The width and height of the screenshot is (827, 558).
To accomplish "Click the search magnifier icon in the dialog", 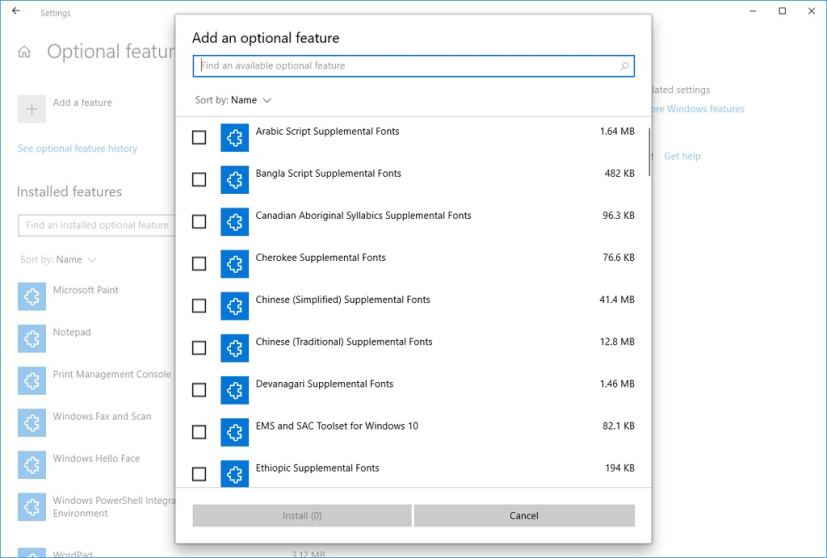I will pyautogui.click(x=624, y=66).
